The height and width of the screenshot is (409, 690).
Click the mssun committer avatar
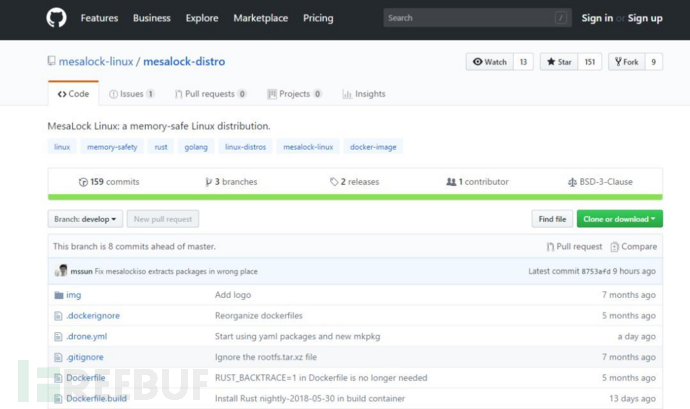coord(61,271)
